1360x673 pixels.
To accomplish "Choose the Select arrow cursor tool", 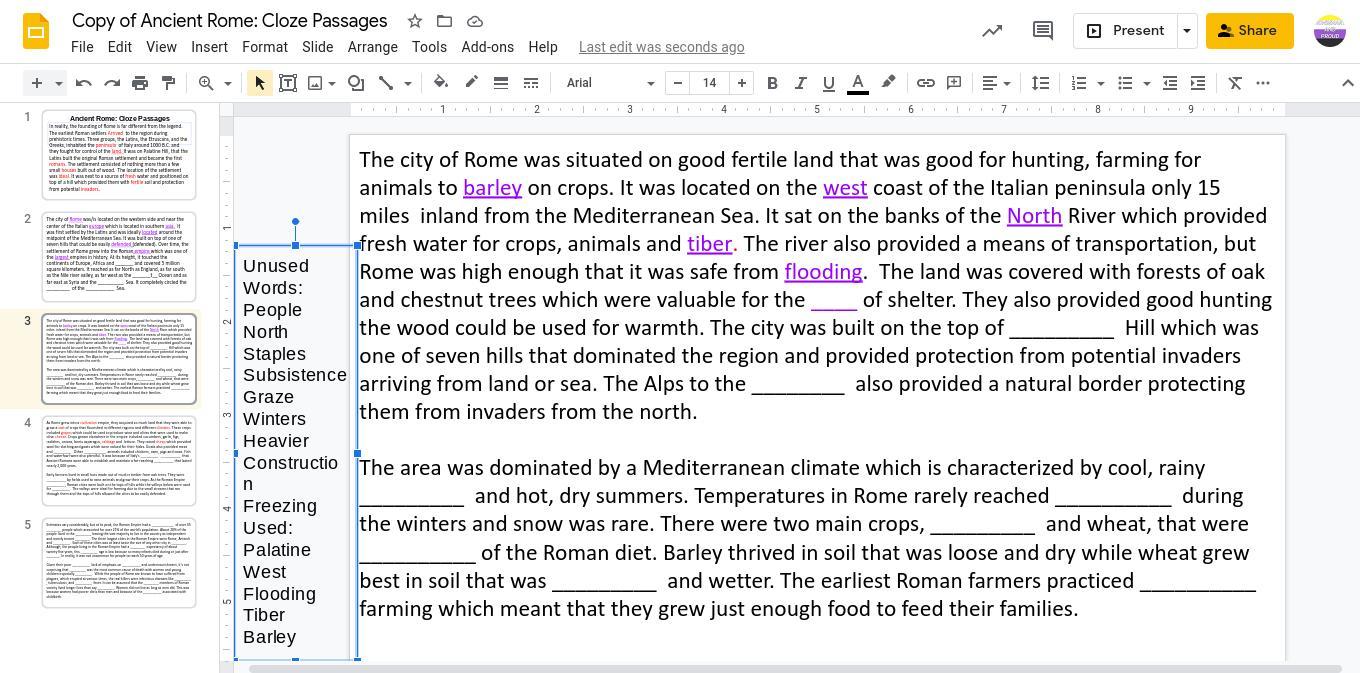I will tap(260, 83).
